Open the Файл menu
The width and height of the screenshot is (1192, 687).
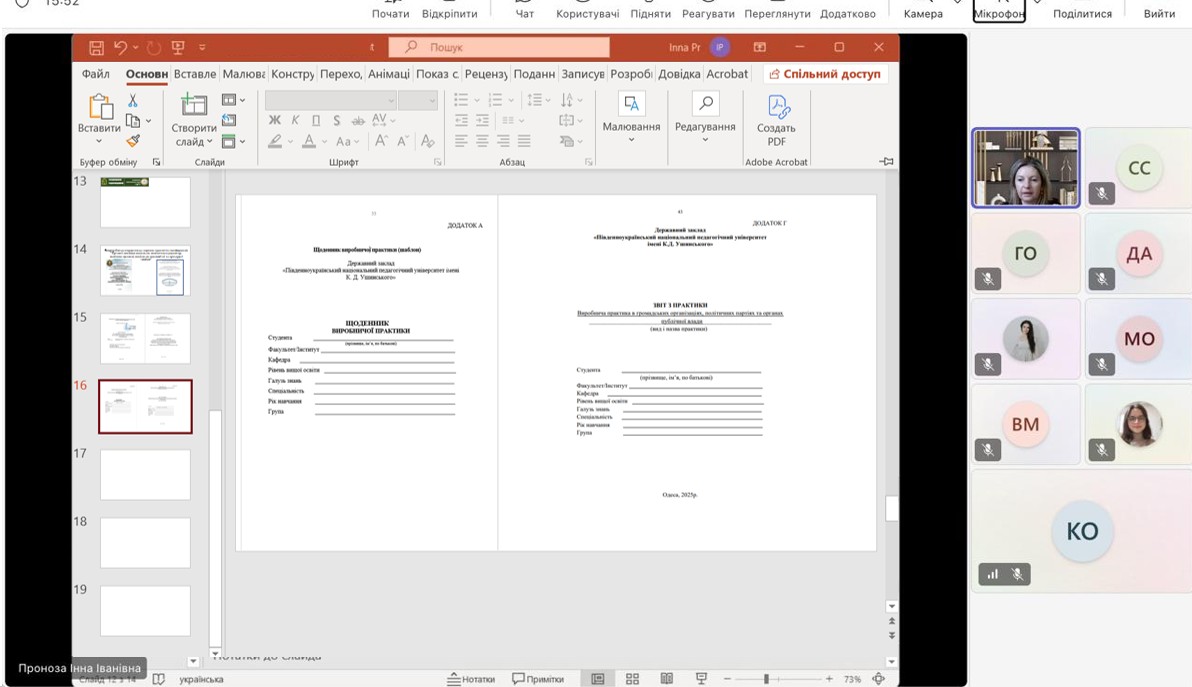96,74
